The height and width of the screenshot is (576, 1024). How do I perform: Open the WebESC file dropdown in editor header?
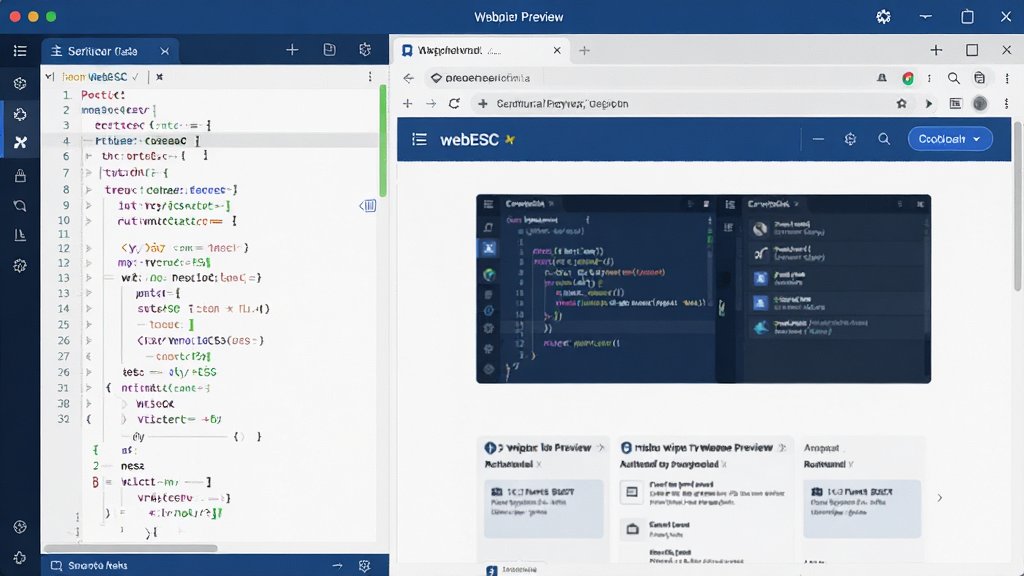click(100, 76)
